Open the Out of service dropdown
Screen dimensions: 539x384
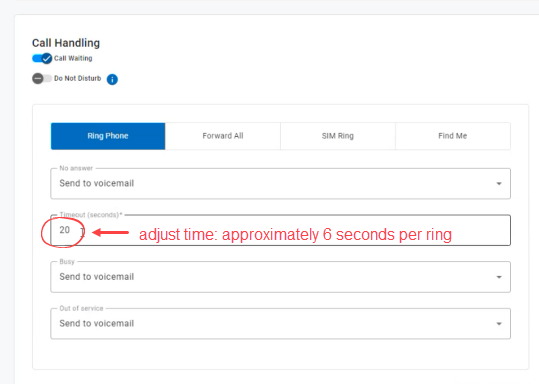pyautogui.click(x=280, y=324)
